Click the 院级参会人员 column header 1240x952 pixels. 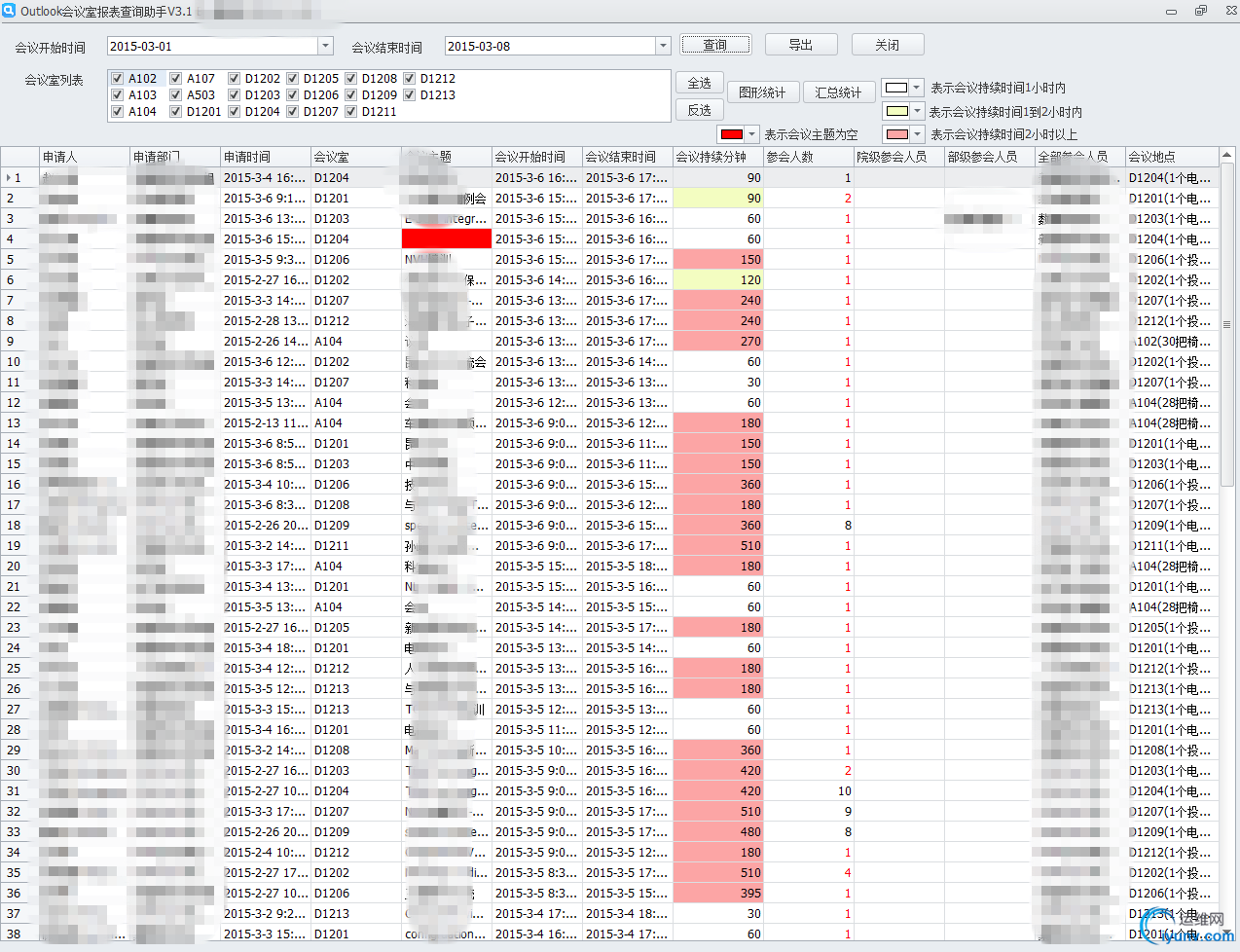pos(899,157)
